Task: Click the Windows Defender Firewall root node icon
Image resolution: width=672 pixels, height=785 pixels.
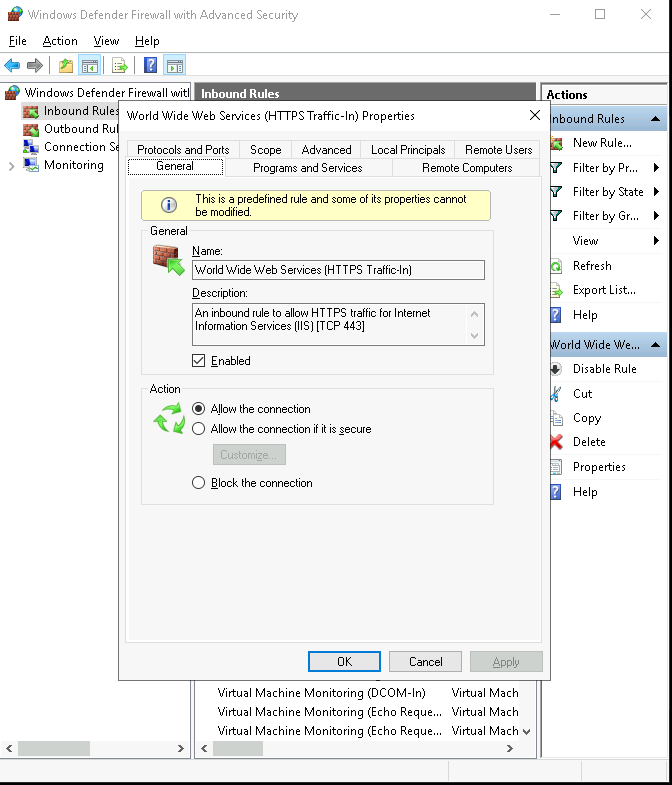Action: click(x=12, y=93)
